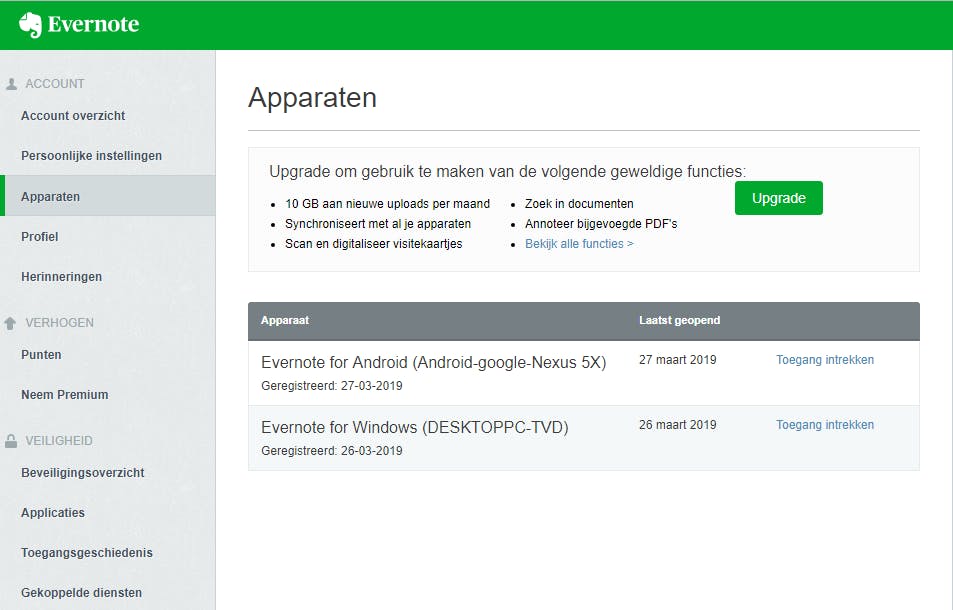953x610 pixels.
Task: Go to Applicaties section
Action: click(53, 513)
